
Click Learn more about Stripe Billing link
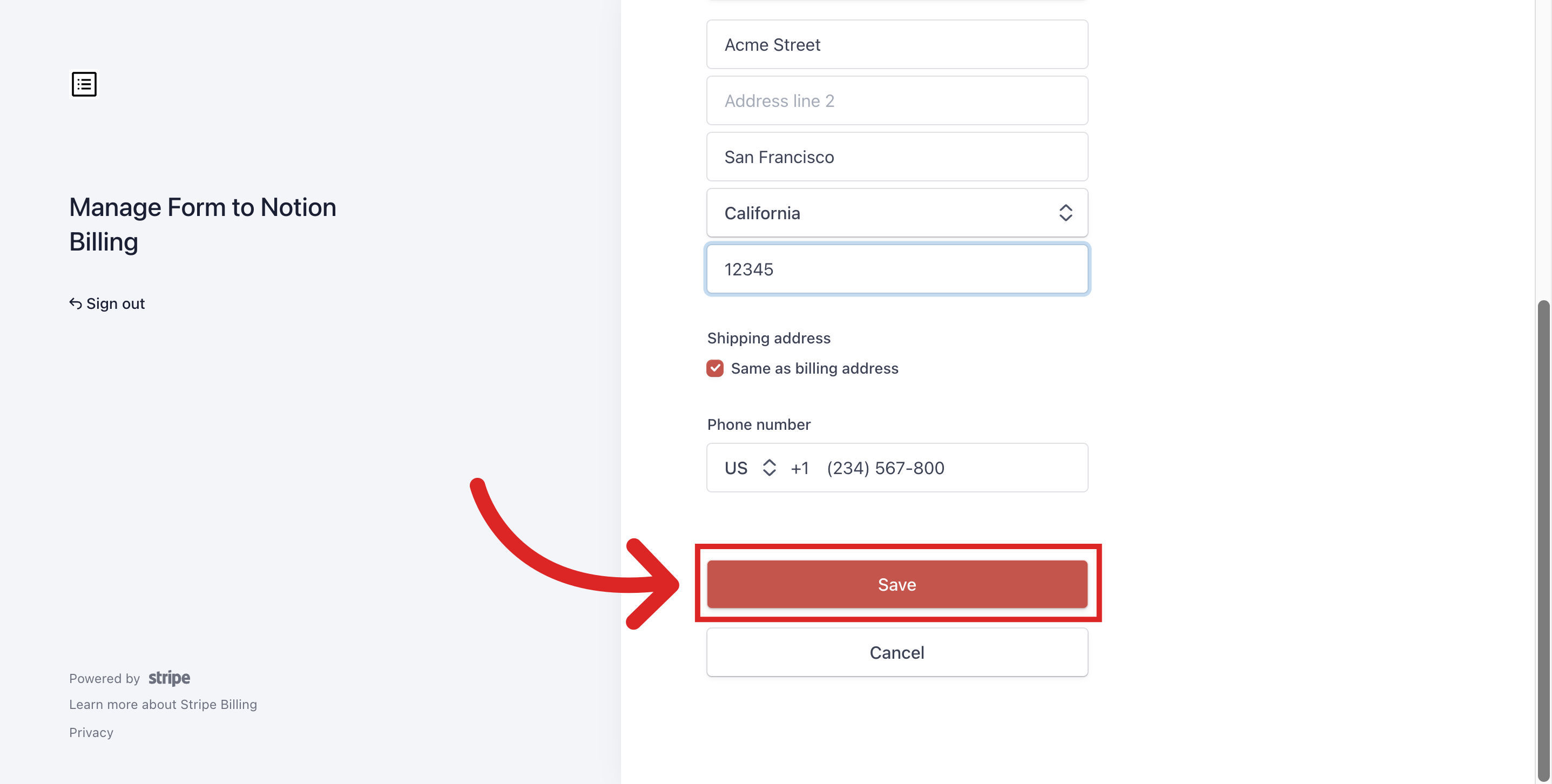pyautogui.click(x=163, y=703)
